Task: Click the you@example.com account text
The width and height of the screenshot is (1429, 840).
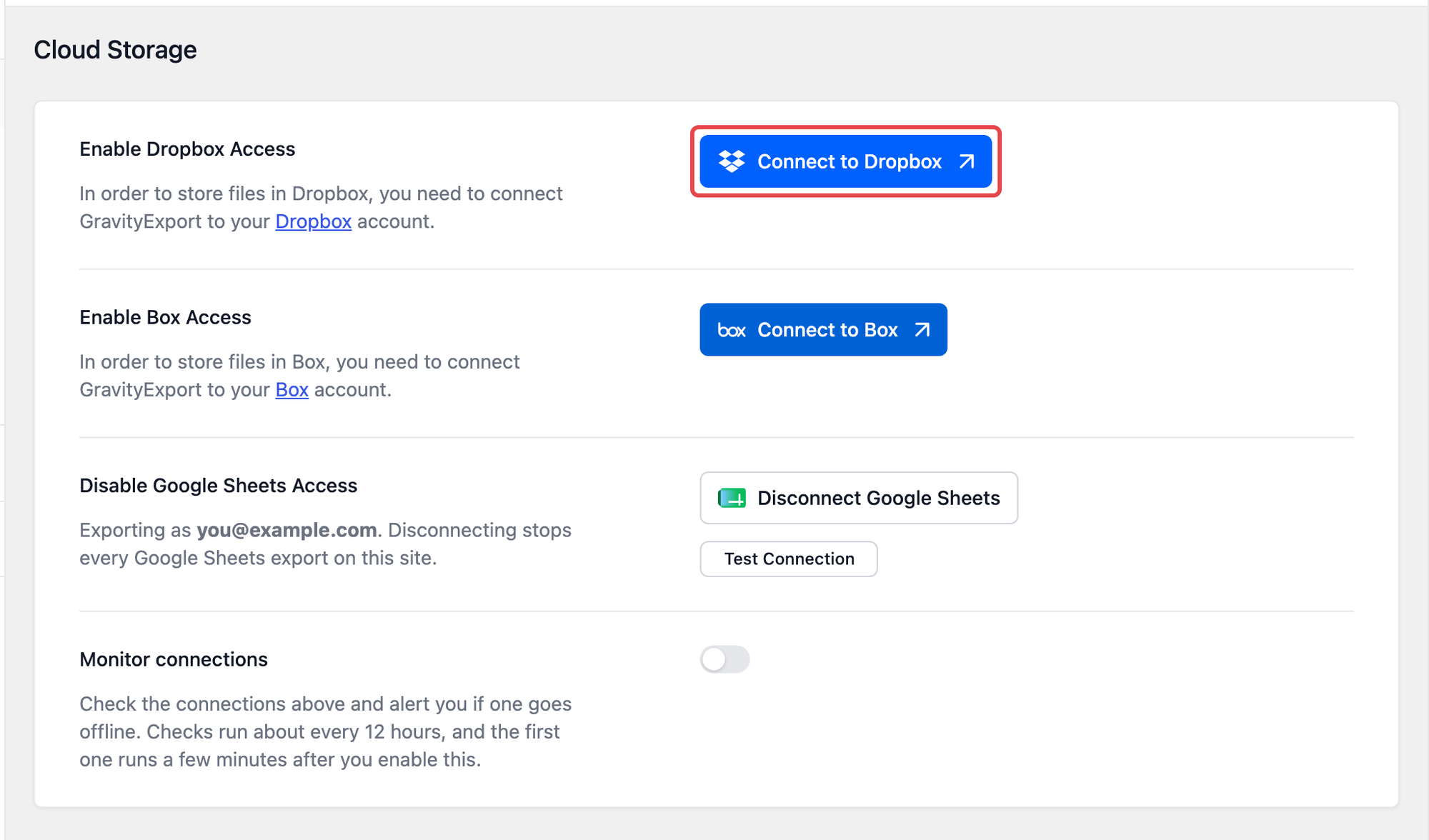Action: [287, 530]
